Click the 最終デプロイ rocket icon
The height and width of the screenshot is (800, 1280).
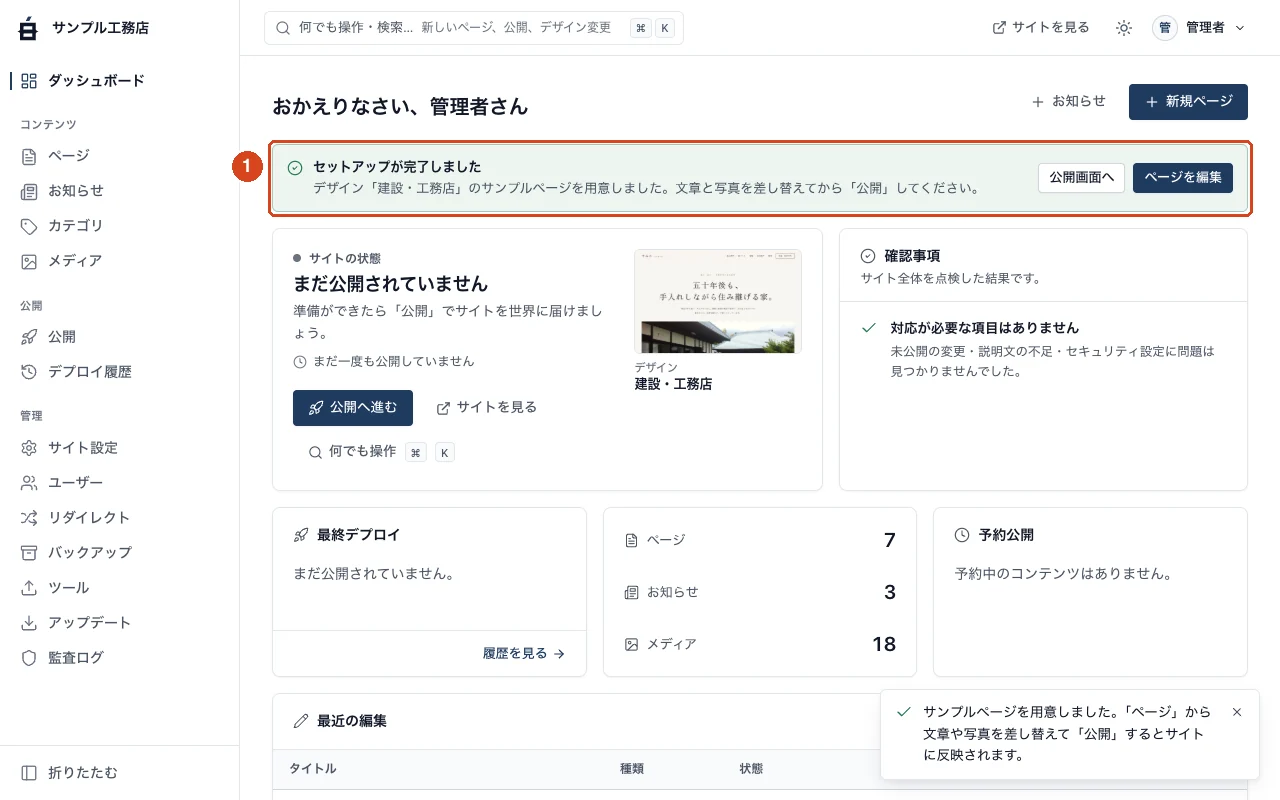pos(301,535)
